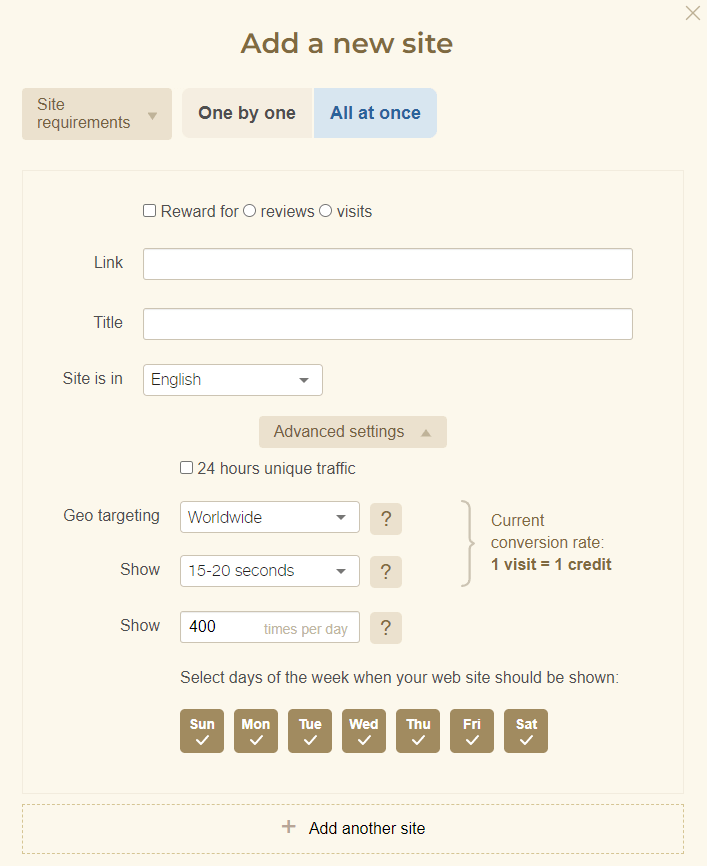The image size is (707, 866).
Task: Click into the Link input field
Action: (387, 264)
